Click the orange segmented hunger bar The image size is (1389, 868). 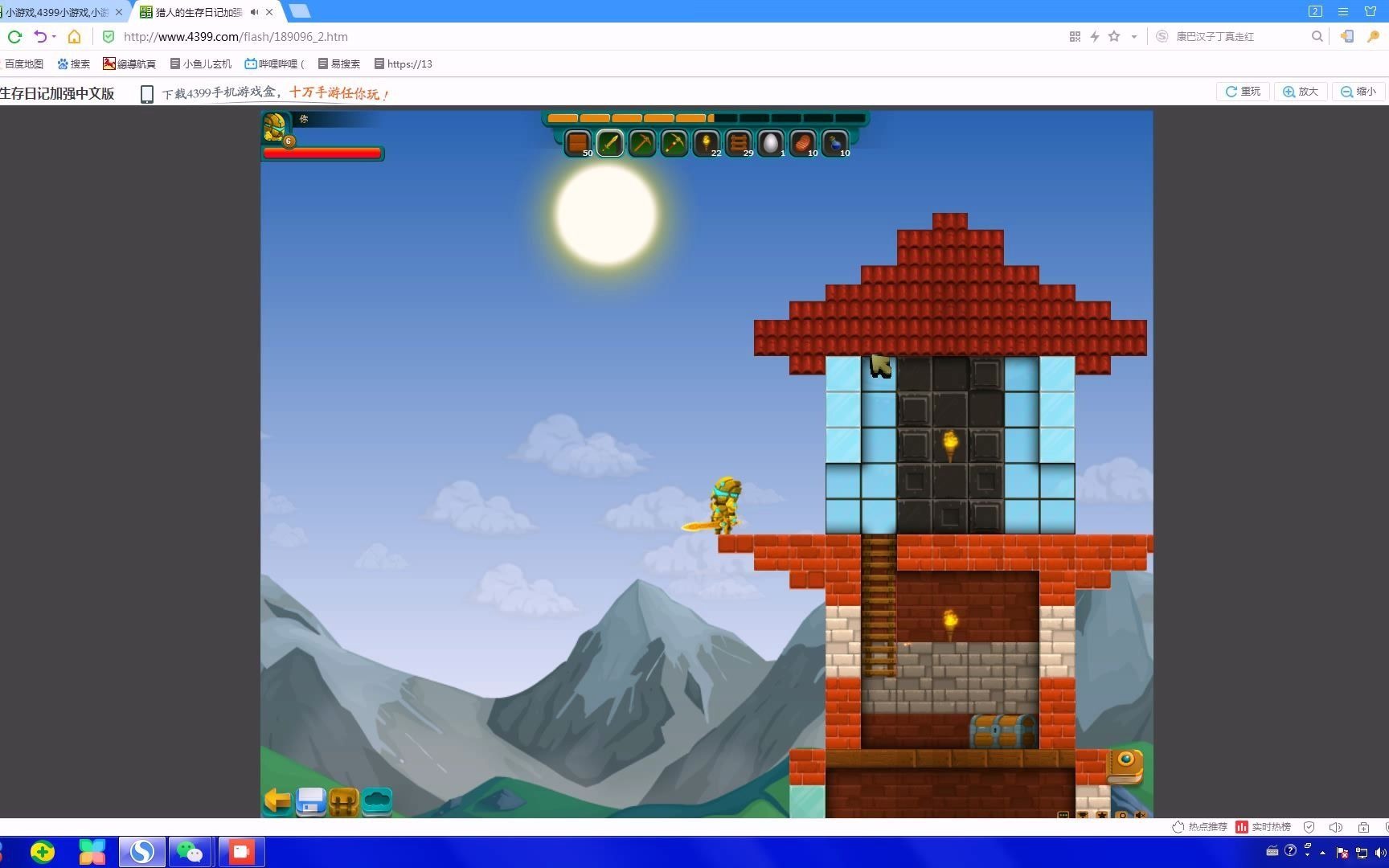click(706, 118)
